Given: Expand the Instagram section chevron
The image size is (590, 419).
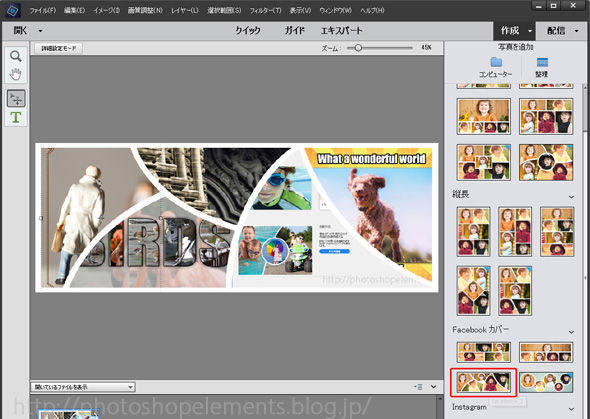Looking at the screenshot, I should (571, 409).
